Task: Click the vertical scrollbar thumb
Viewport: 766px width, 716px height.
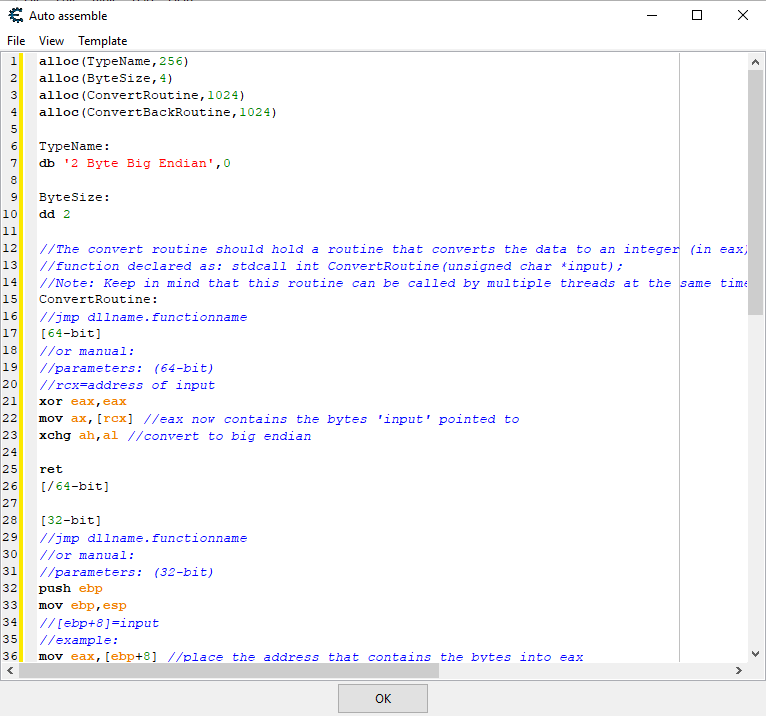Action: coord(756,190)
